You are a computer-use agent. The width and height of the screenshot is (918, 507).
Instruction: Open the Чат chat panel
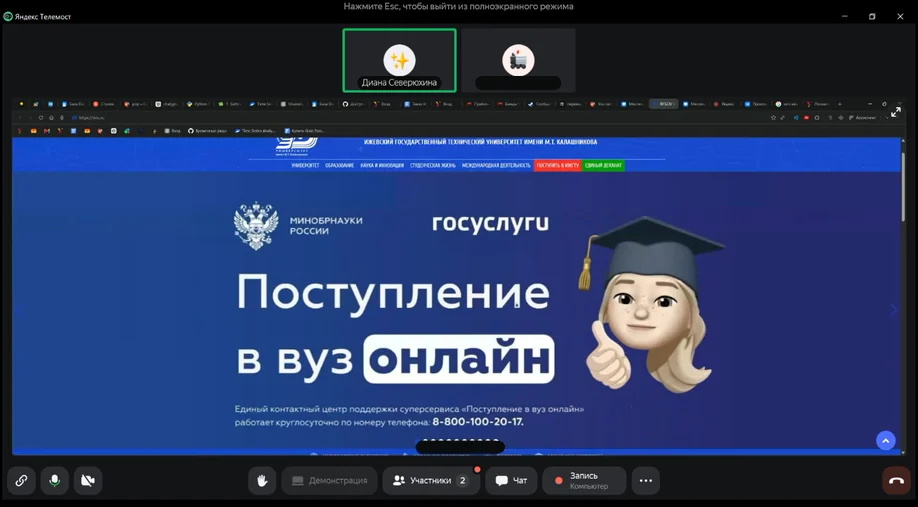pos(511,481)
